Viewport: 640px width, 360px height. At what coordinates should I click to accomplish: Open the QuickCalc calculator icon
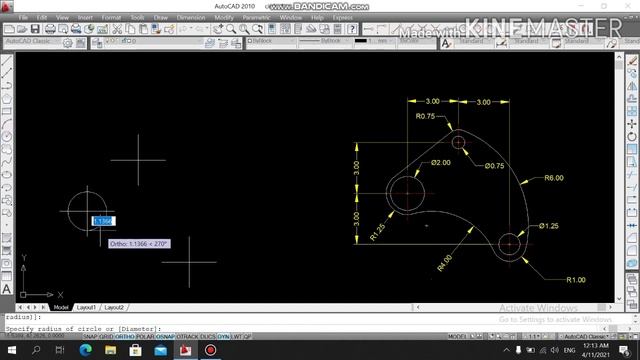click(338, 29)
